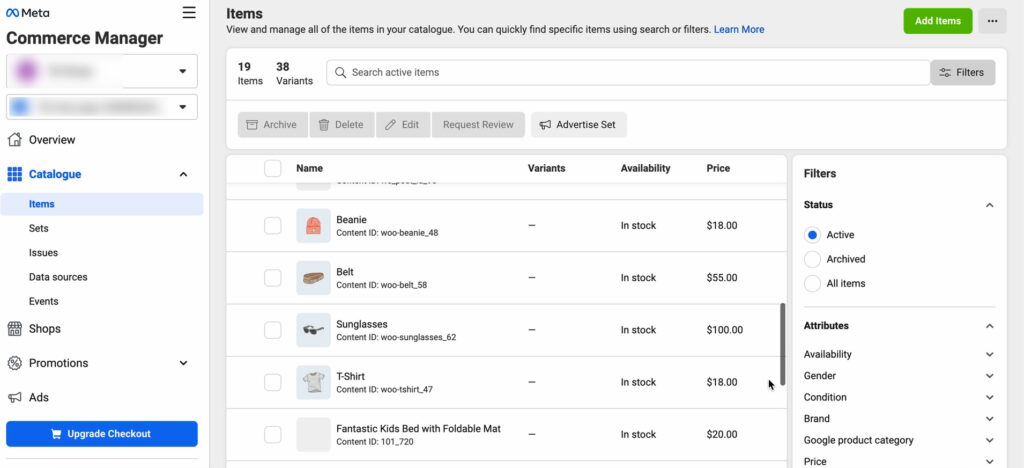This screenshot has height=468, width=1024.
Task: Open the Sets page in sidebar
Action: point(39,228)
